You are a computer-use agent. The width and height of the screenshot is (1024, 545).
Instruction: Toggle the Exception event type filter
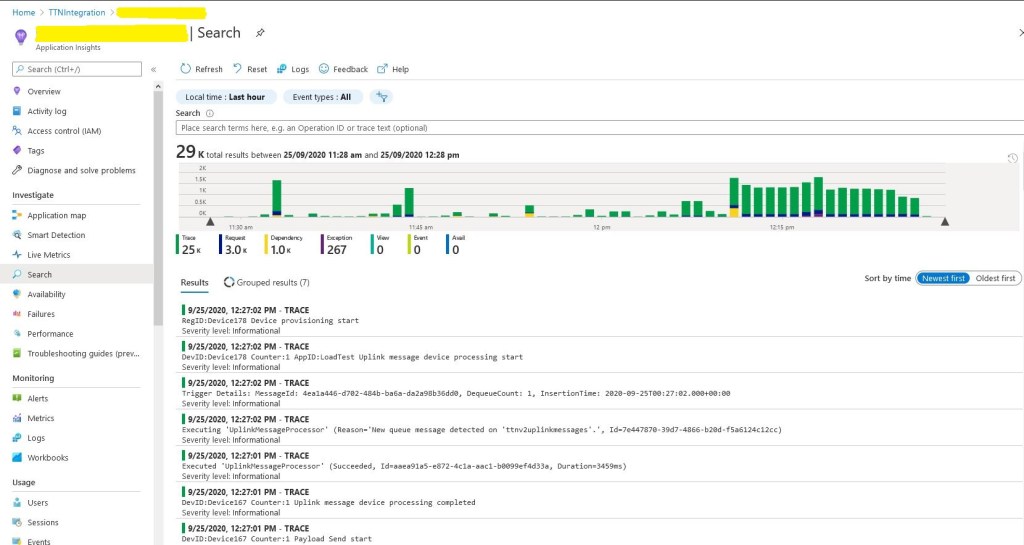335,245
